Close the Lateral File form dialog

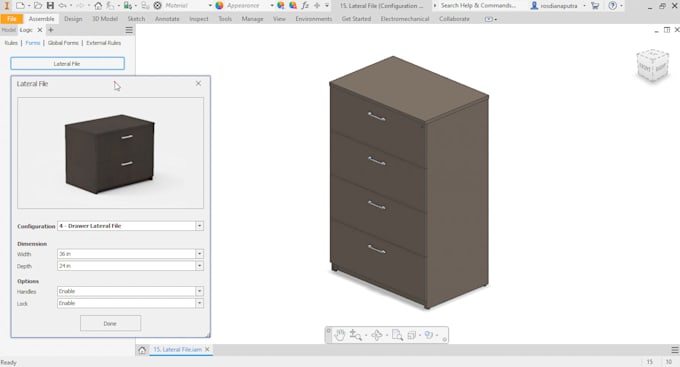click(198, 83)
